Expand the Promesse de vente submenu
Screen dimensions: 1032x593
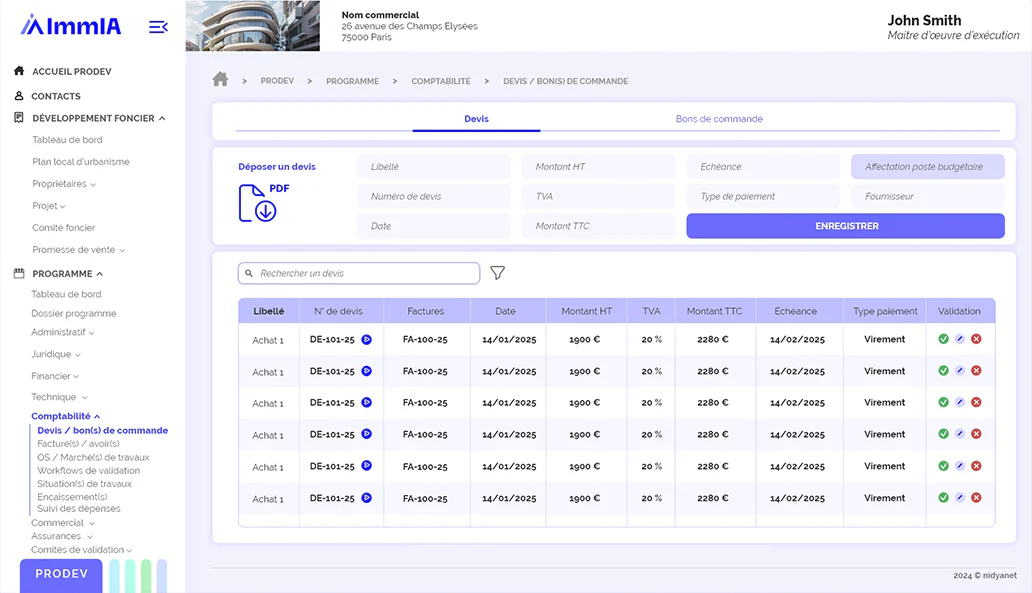122,251
